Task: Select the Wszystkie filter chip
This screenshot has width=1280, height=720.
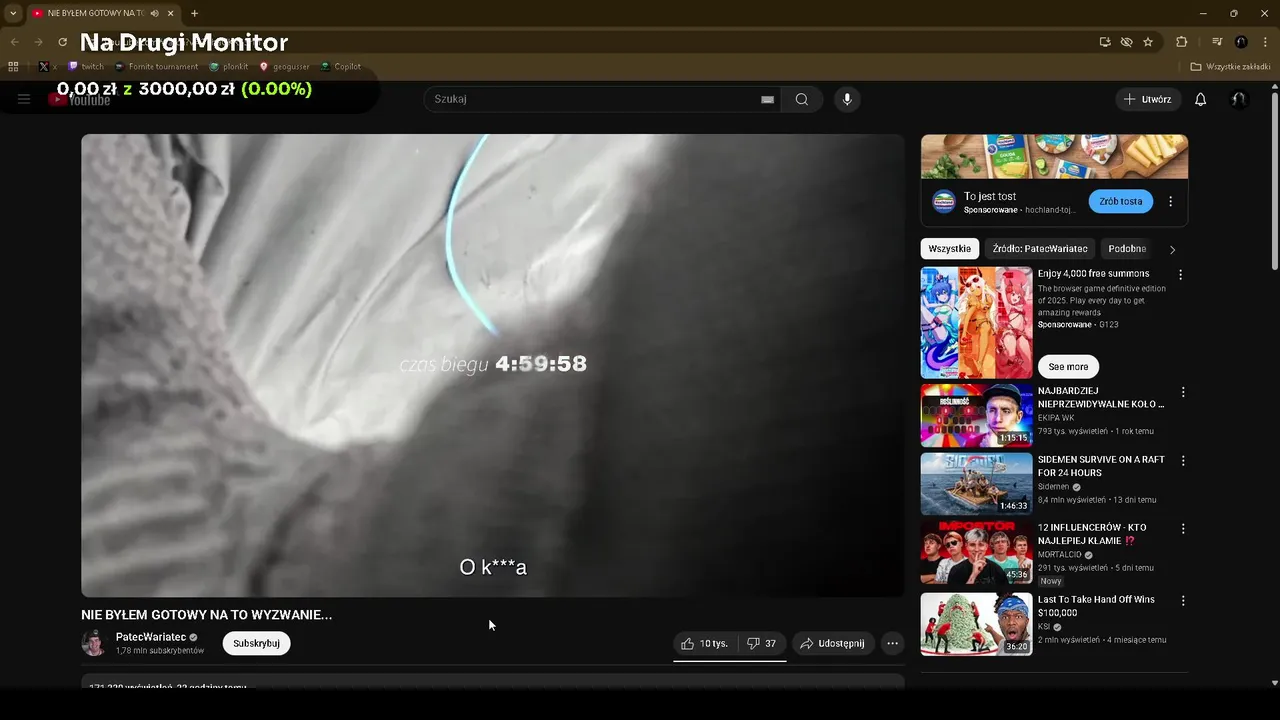Action: click(949, 248)
